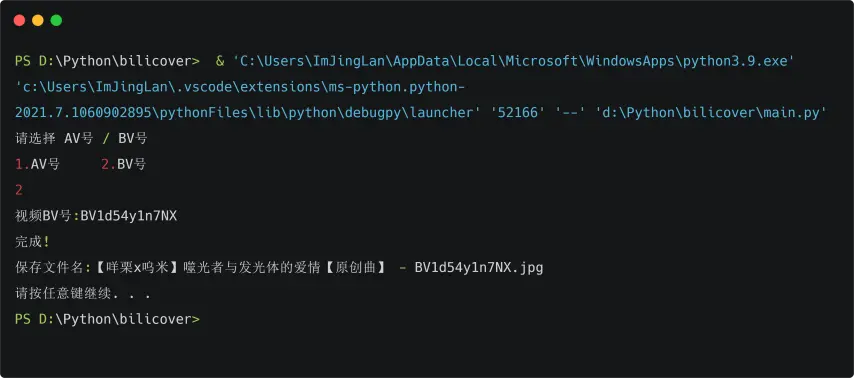Click the yellow minimize window dot
This screenshot has height=378, width=854.
click(38, 21)
